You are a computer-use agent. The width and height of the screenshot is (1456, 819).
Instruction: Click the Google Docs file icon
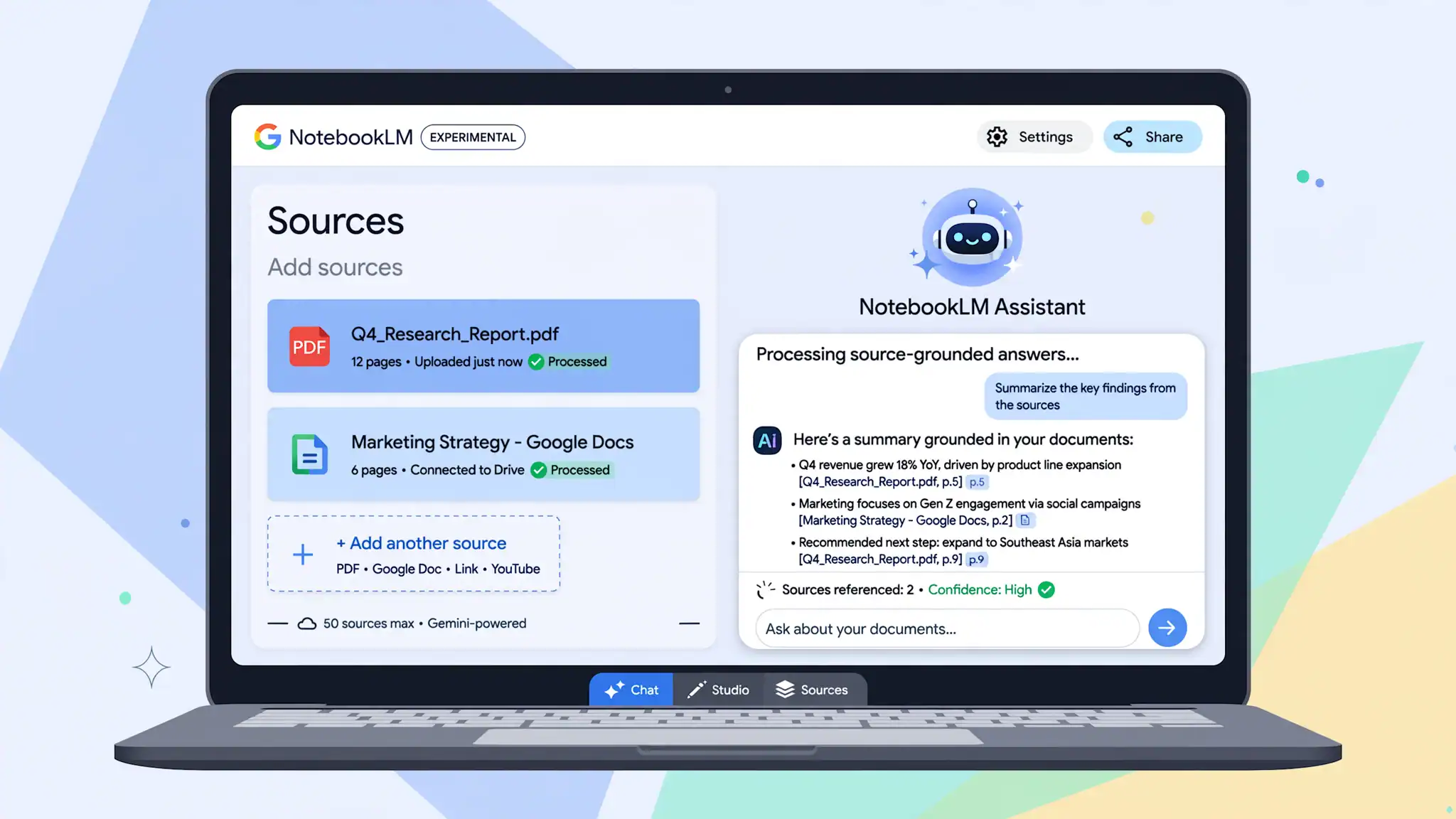click(310, 454)
